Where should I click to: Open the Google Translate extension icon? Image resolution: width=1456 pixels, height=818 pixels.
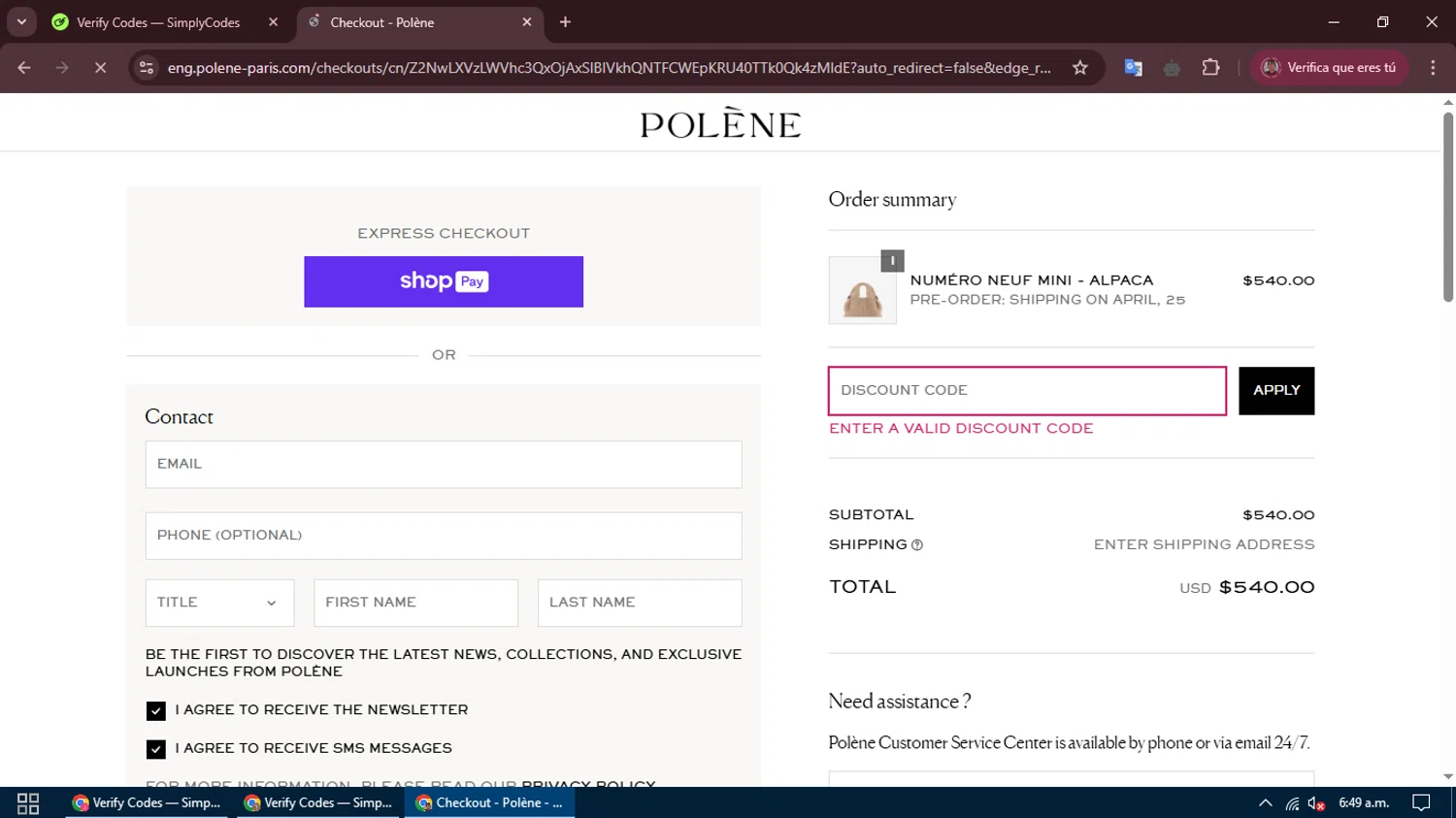[x=1133, y=68]
